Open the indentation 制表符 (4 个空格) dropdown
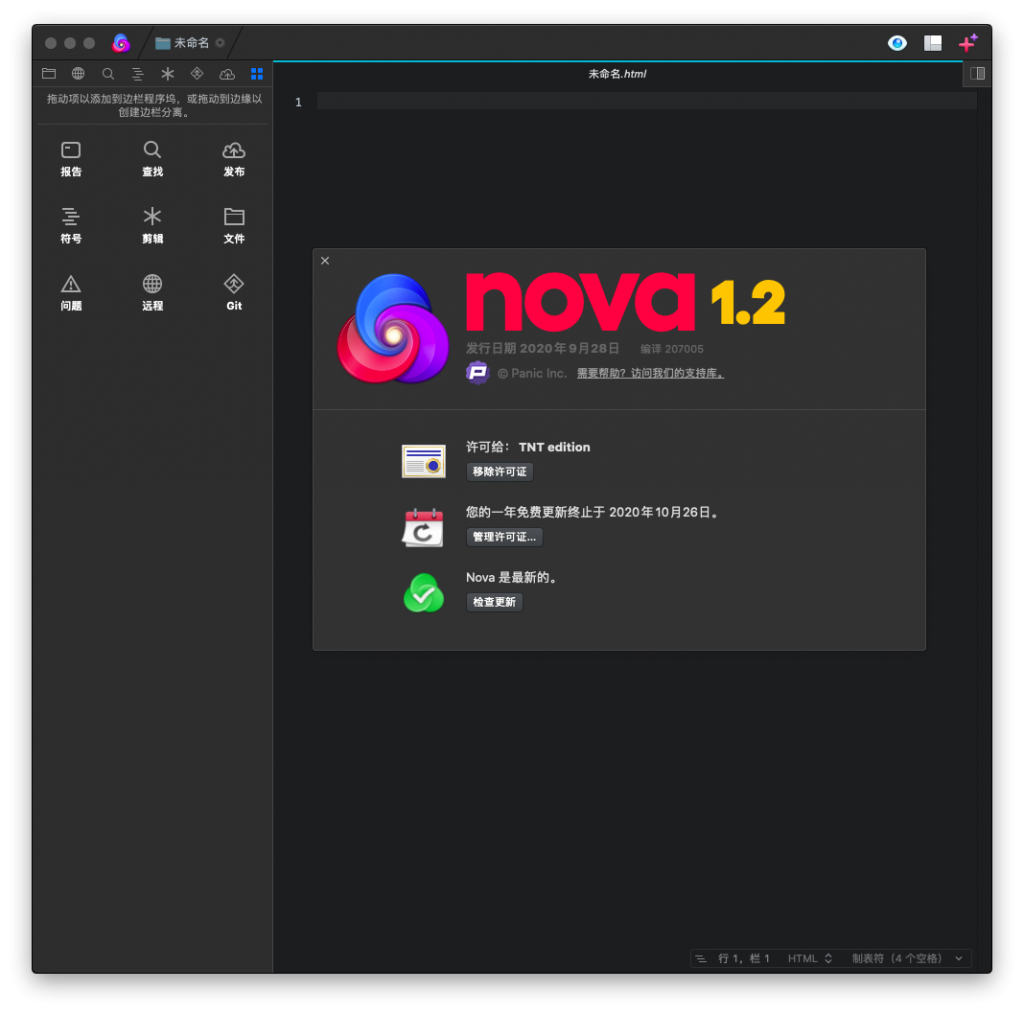This screenshot has width=1024, height=1013. pos(906,958)
